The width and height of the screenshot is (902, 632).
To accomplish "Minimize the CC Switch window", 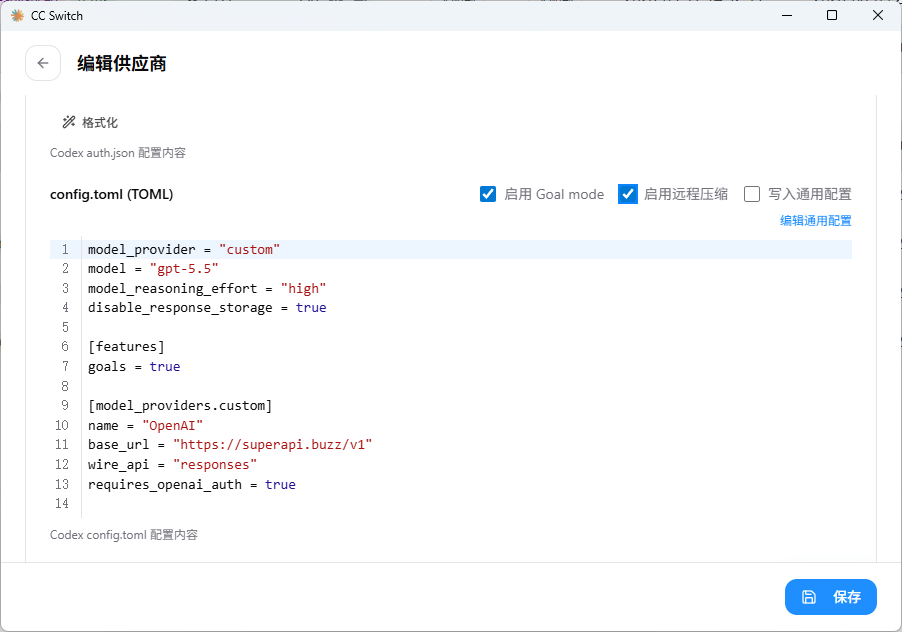I will 787,16.
